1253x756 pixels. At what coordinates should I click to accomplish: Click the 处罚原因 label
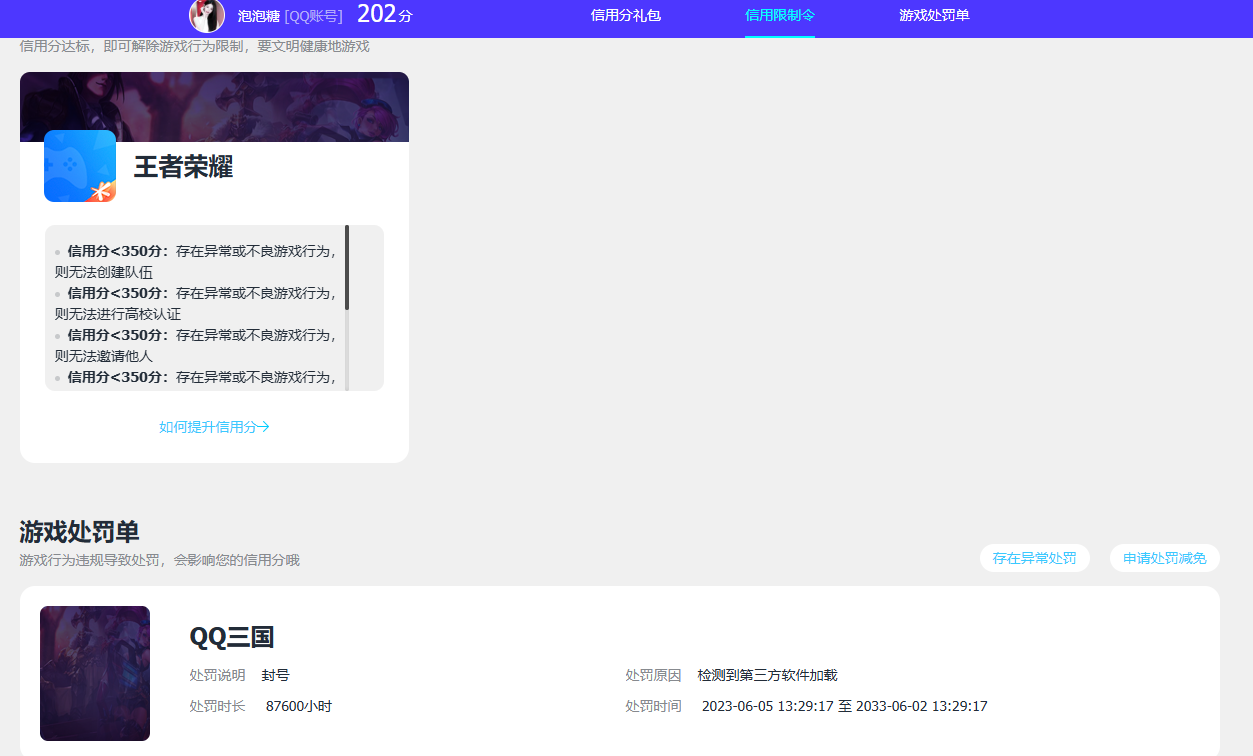[653, 676]
